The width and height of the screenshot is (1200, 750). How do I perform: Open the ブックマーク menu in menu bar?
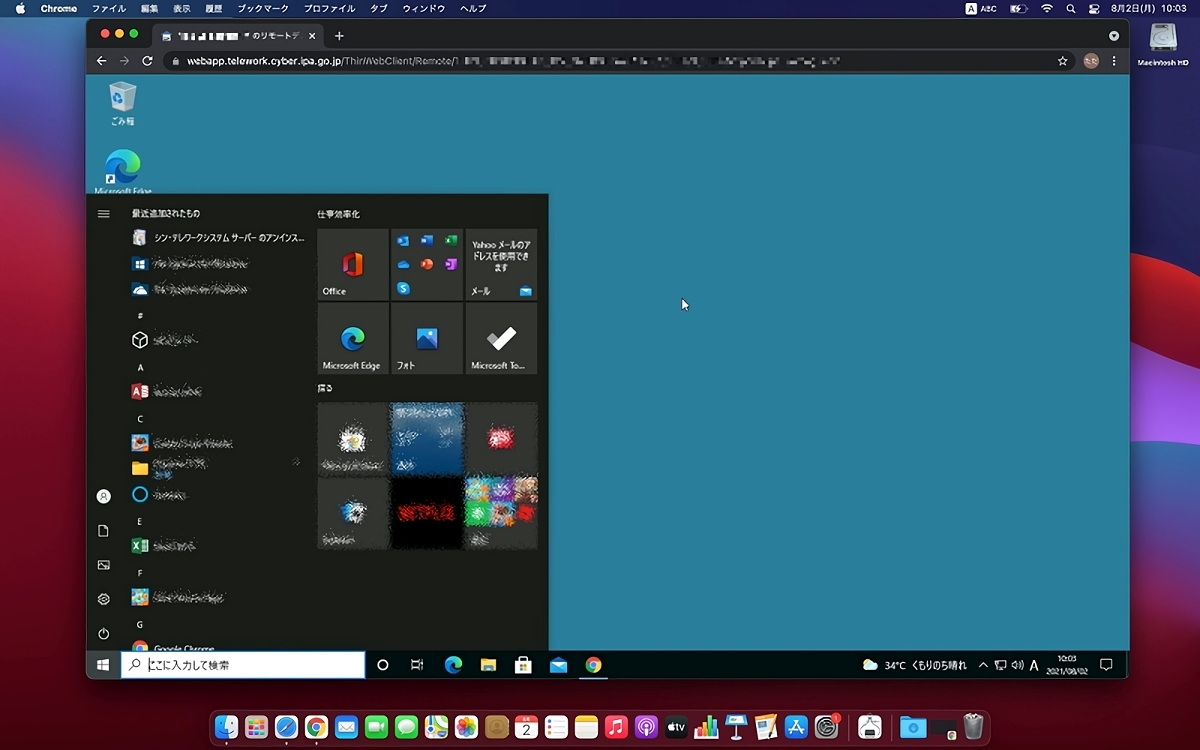coord(263,8)
